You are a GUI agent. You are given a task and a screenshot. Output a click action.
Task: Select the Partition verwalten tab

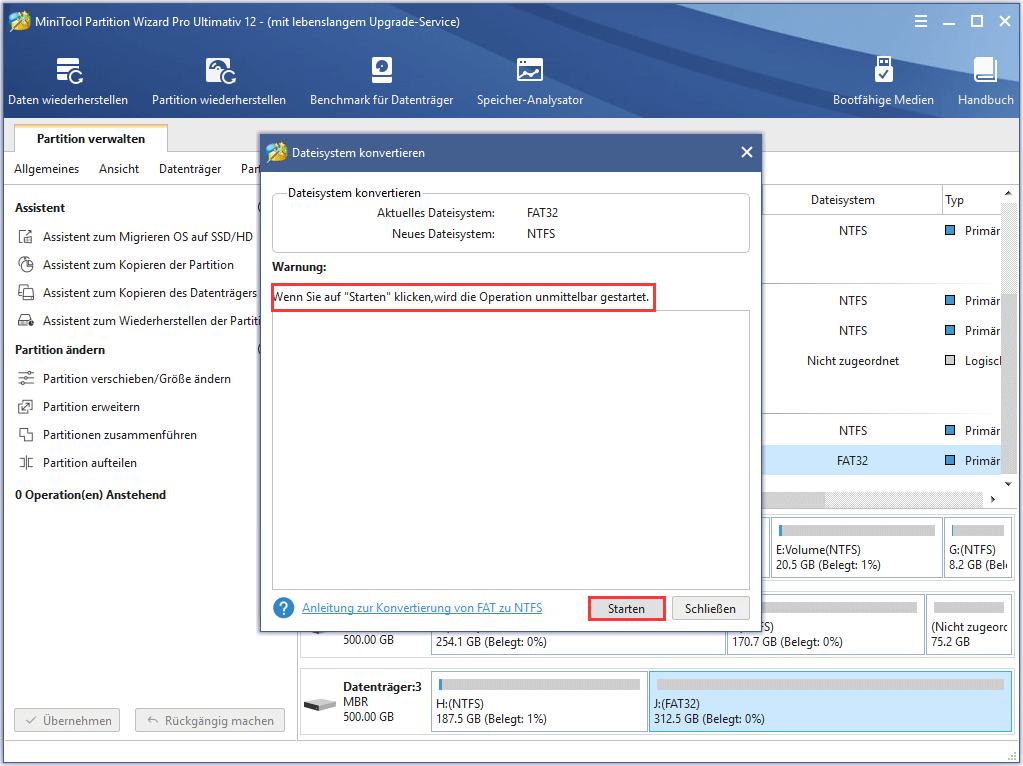(91, 138)
